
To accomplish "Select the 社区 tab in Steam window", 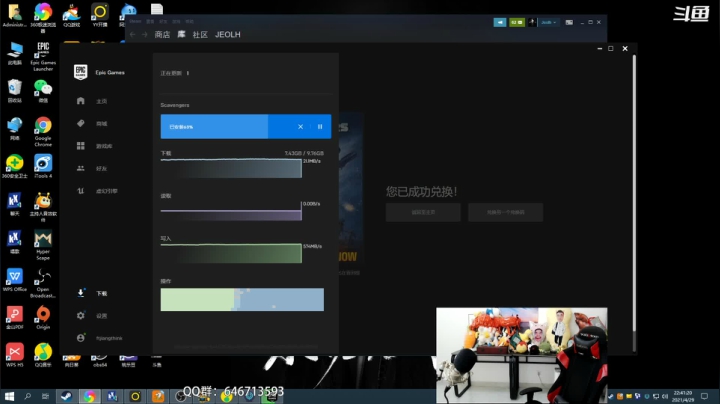I will point(200,34).
